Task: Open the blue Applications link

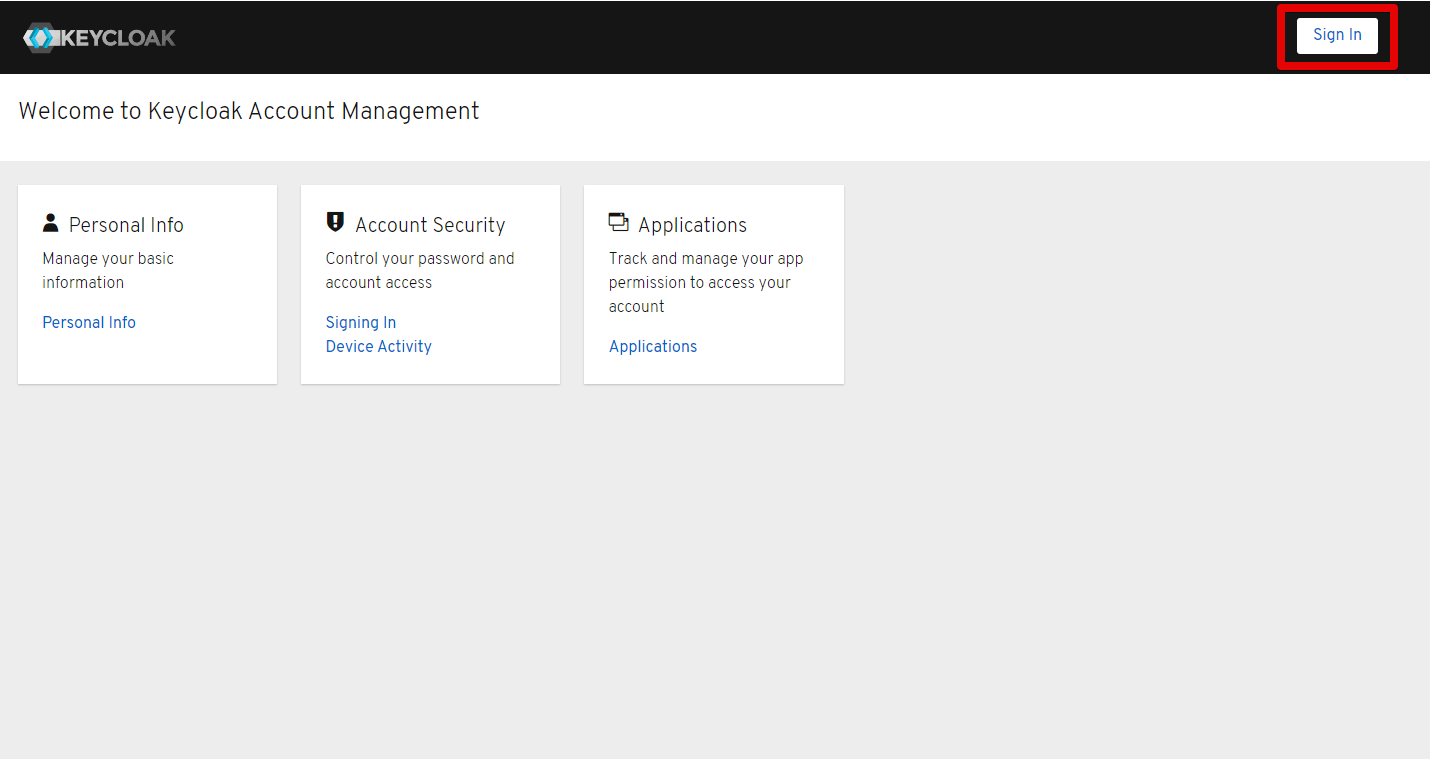Action: (652, 346)
